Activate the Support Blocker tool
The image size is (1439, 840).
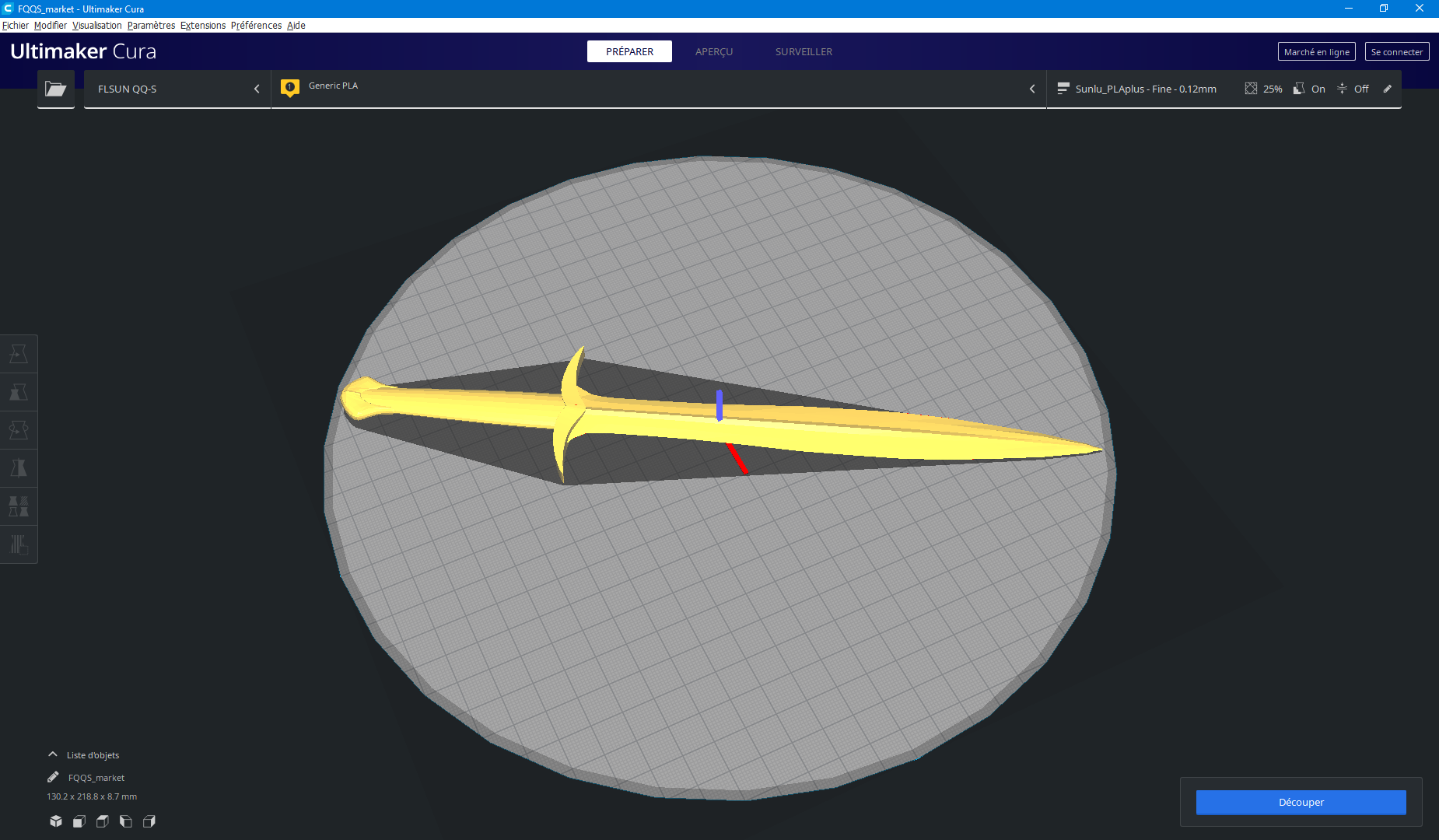pyautogui.click(x=19, y=544)
